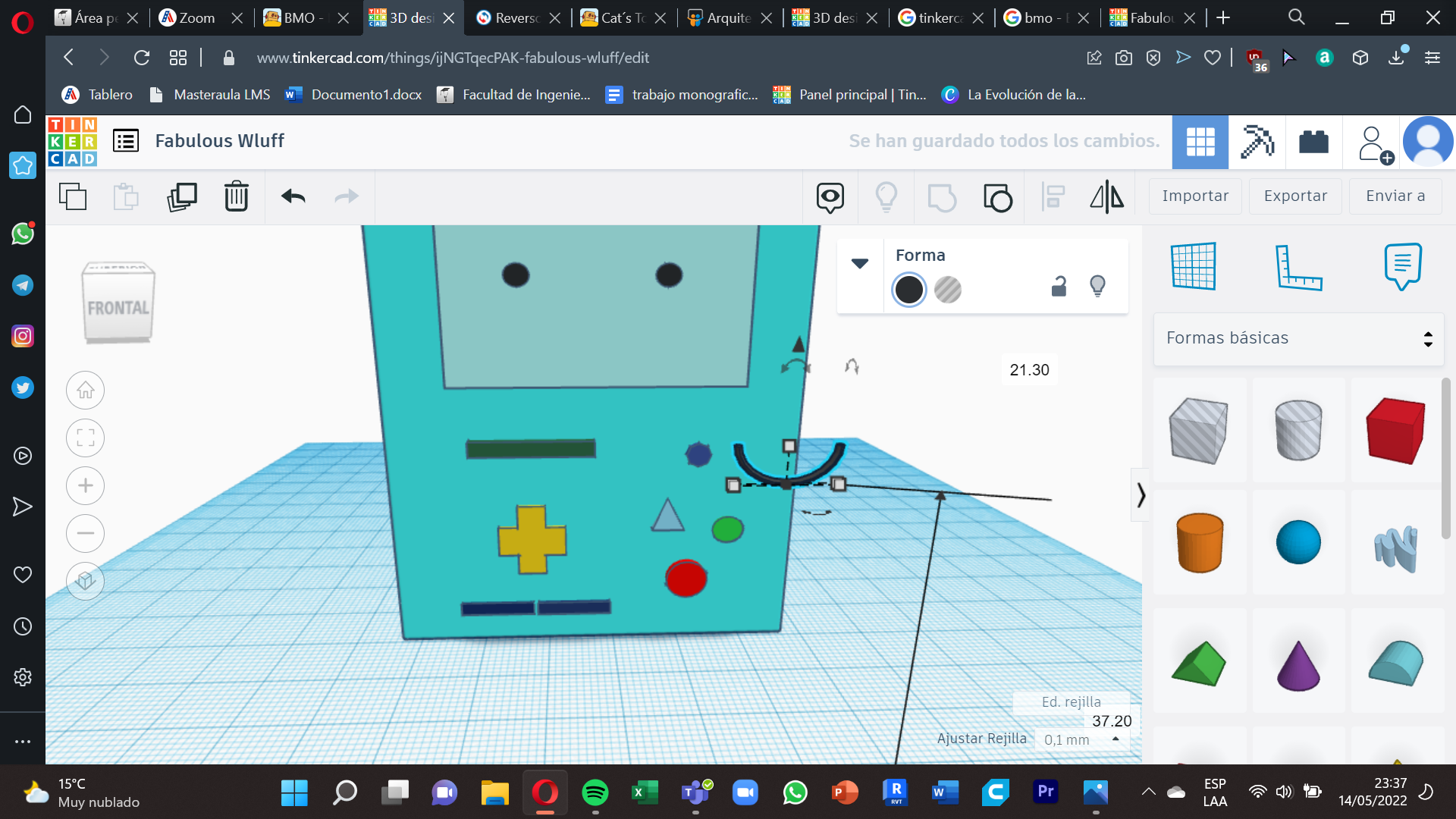
Task: Select the Ruler tool
Action: (1298, 267)
